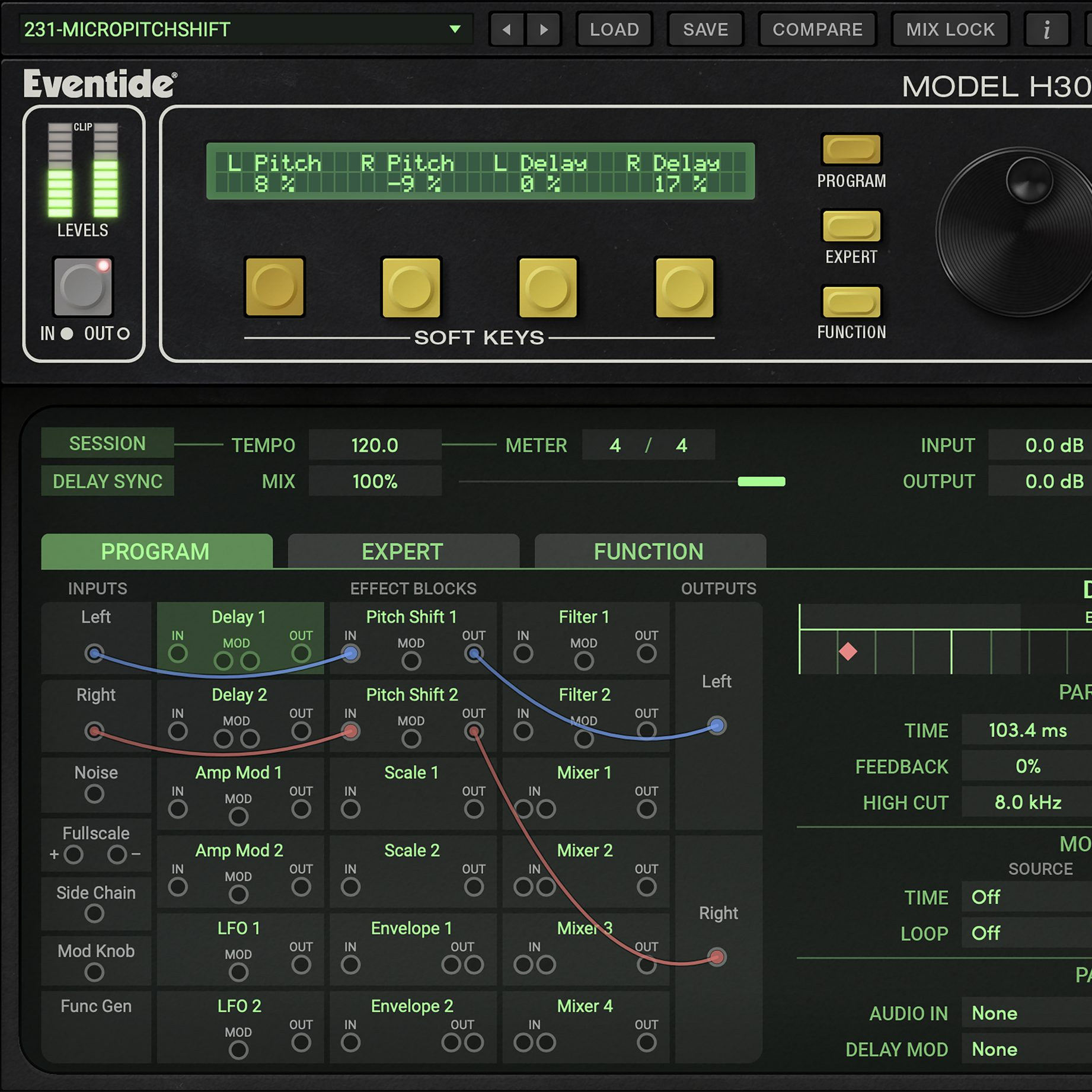Click the LOAD button
Screen dimensions: 1092x1092
tap(614, 30)
